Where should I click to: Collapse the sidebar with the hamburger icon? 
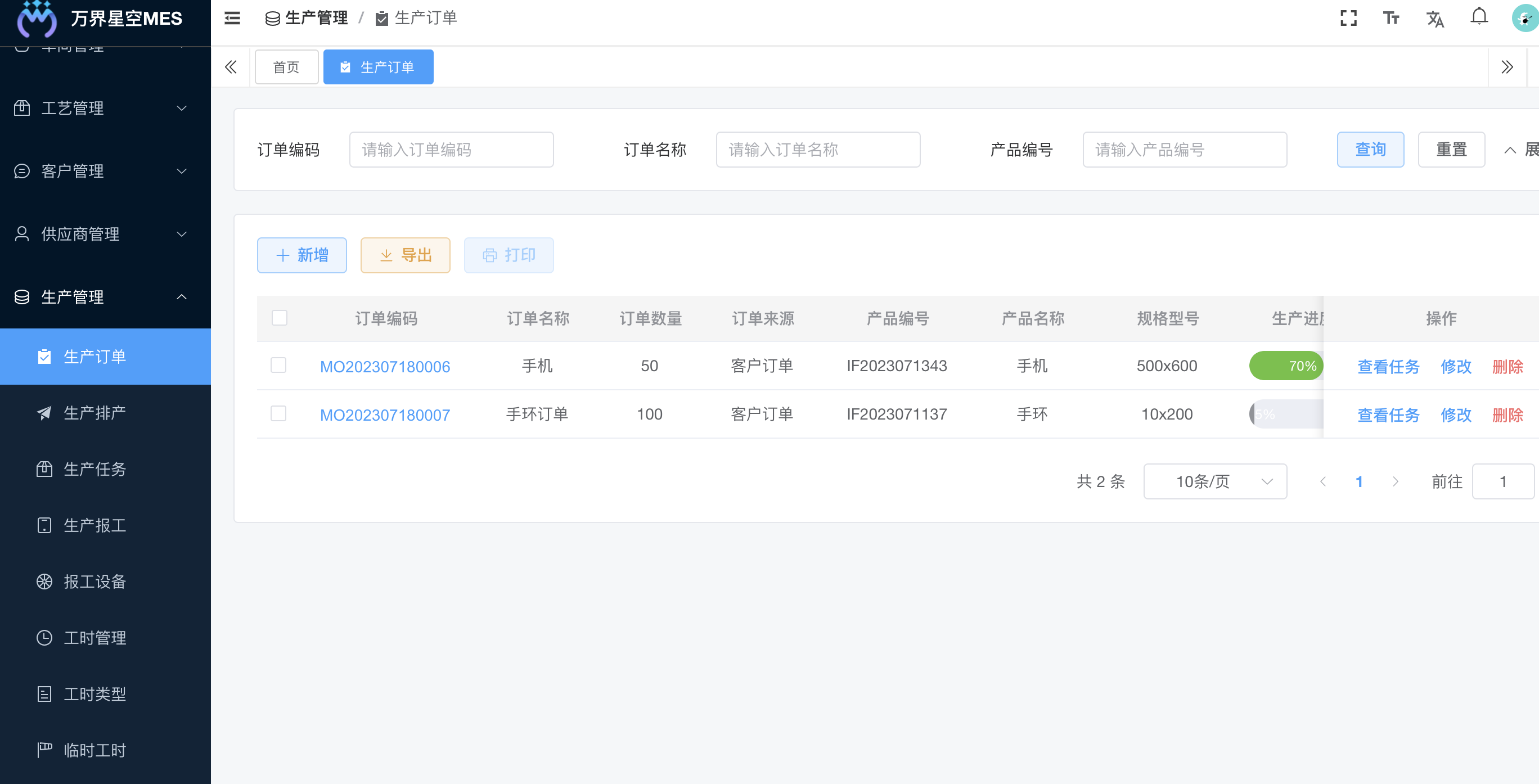tap(232, 18)
